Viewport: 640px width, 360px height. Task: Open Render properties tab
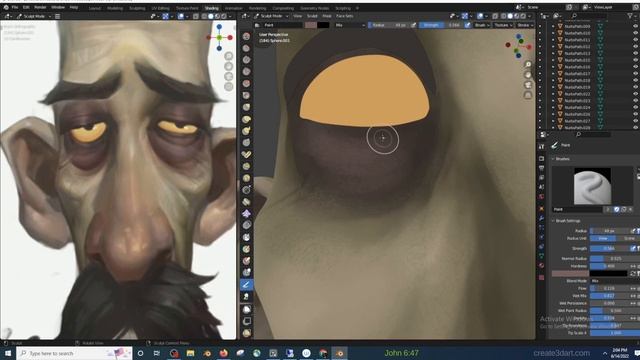pyautogui.click(x=542, y=158)
